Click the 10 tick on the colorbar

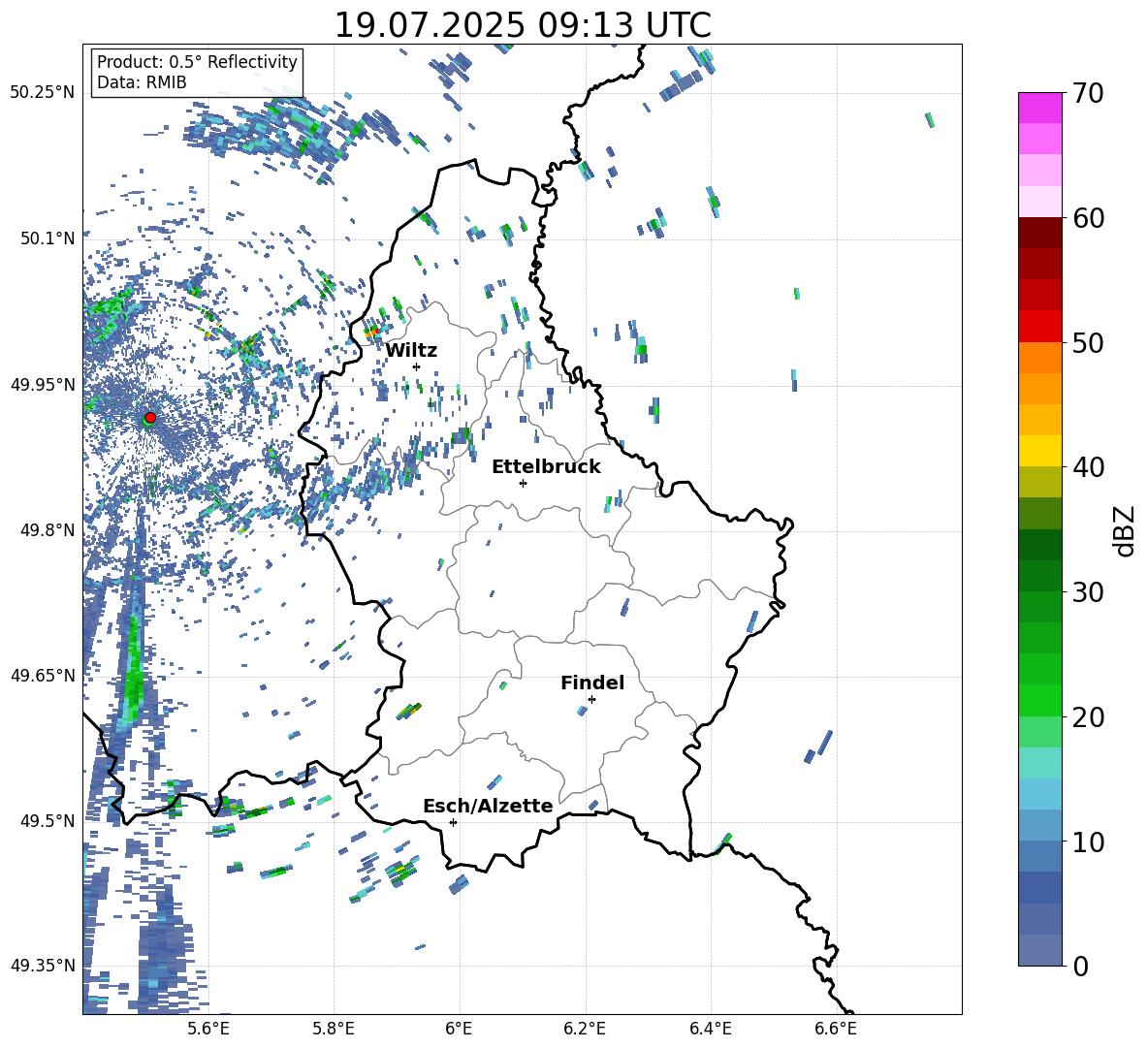pyautogui.click(x=1088, y=842)
